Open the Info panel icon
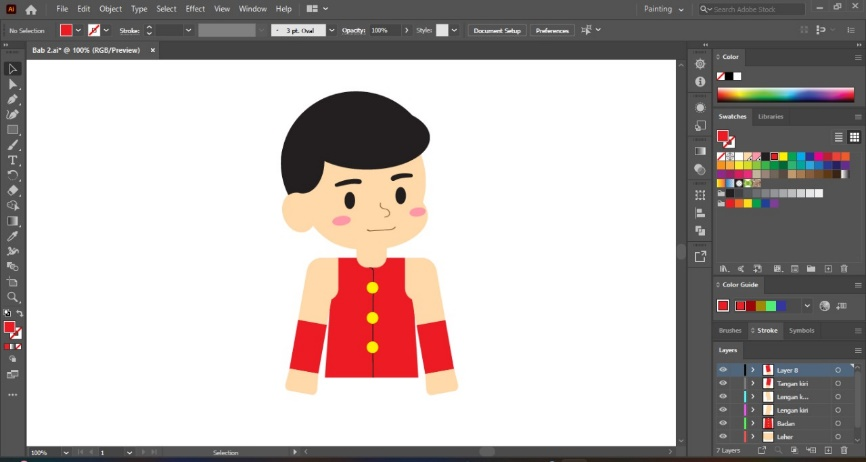The image size is (866, 462). 700,82
